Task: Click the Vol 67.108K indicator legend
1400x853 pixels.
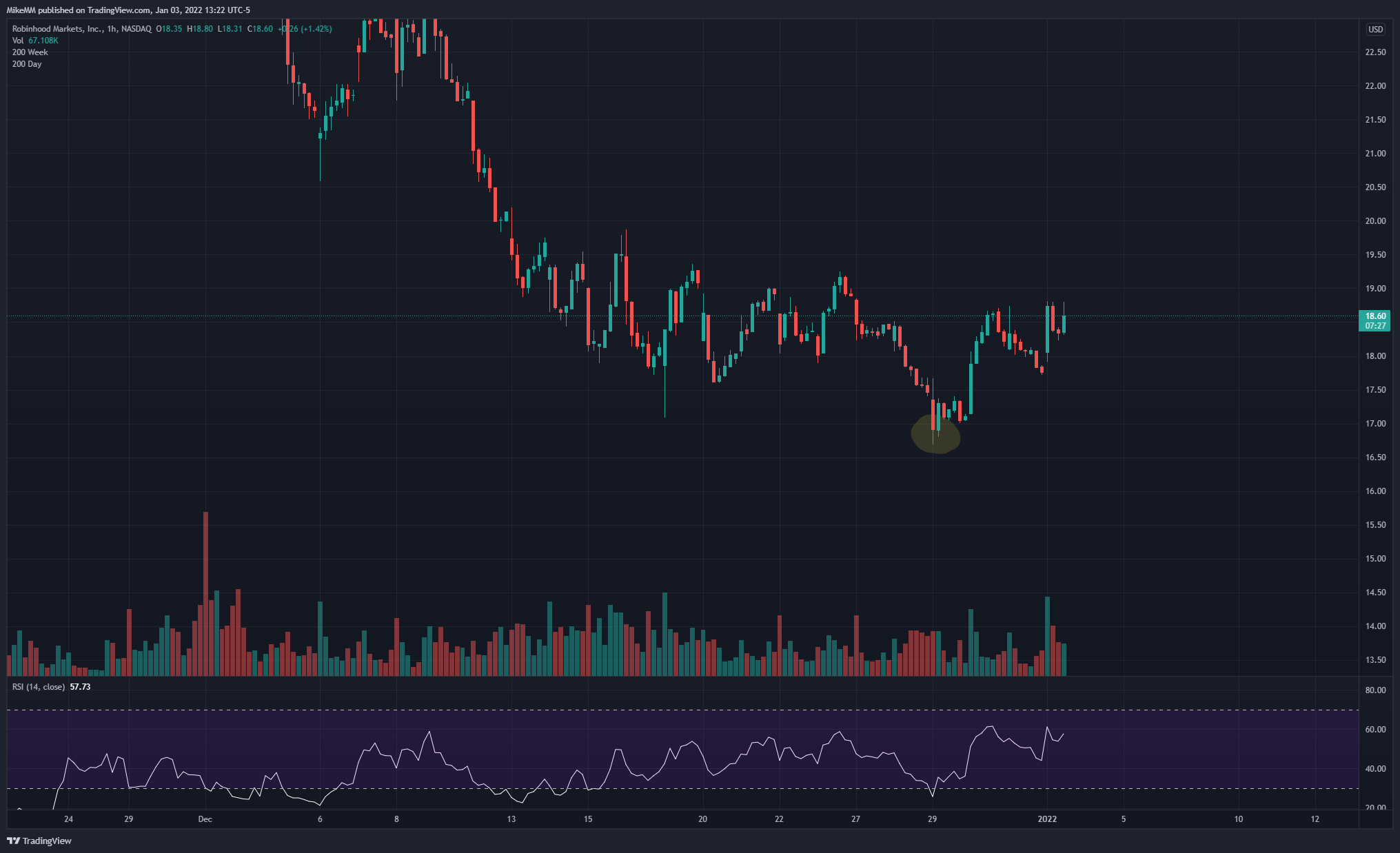Action: pyautogui.click(x=35, y=41)
